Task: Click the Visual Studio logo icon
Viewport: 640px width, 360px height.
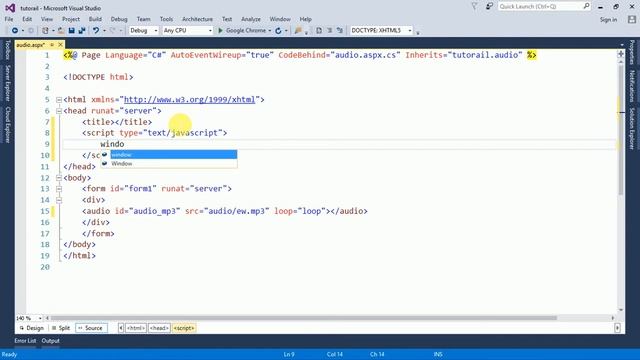Action: (x=10, y=8)
